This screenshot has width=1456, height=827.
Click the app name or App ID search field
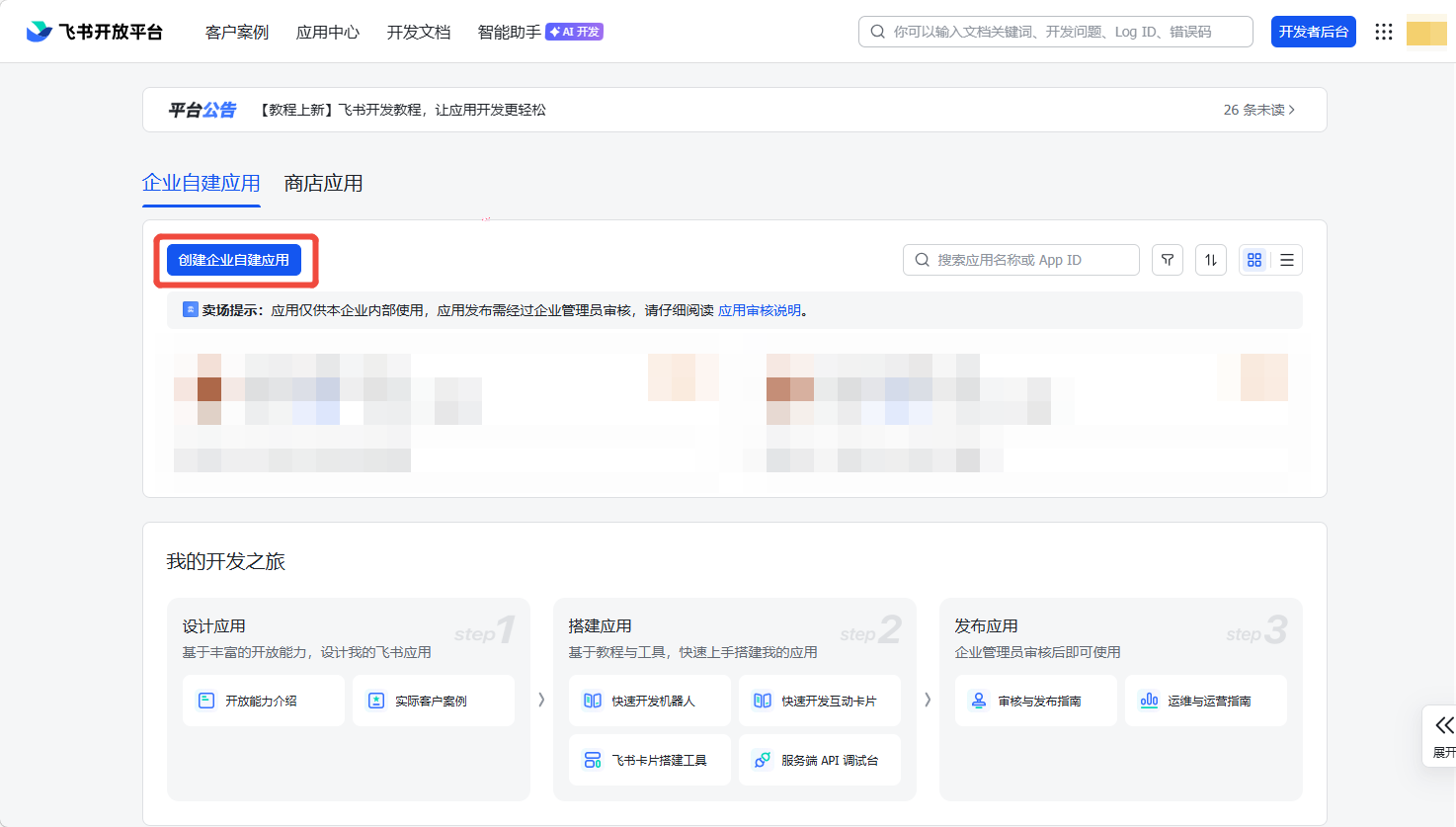[x=1027, y=260]
